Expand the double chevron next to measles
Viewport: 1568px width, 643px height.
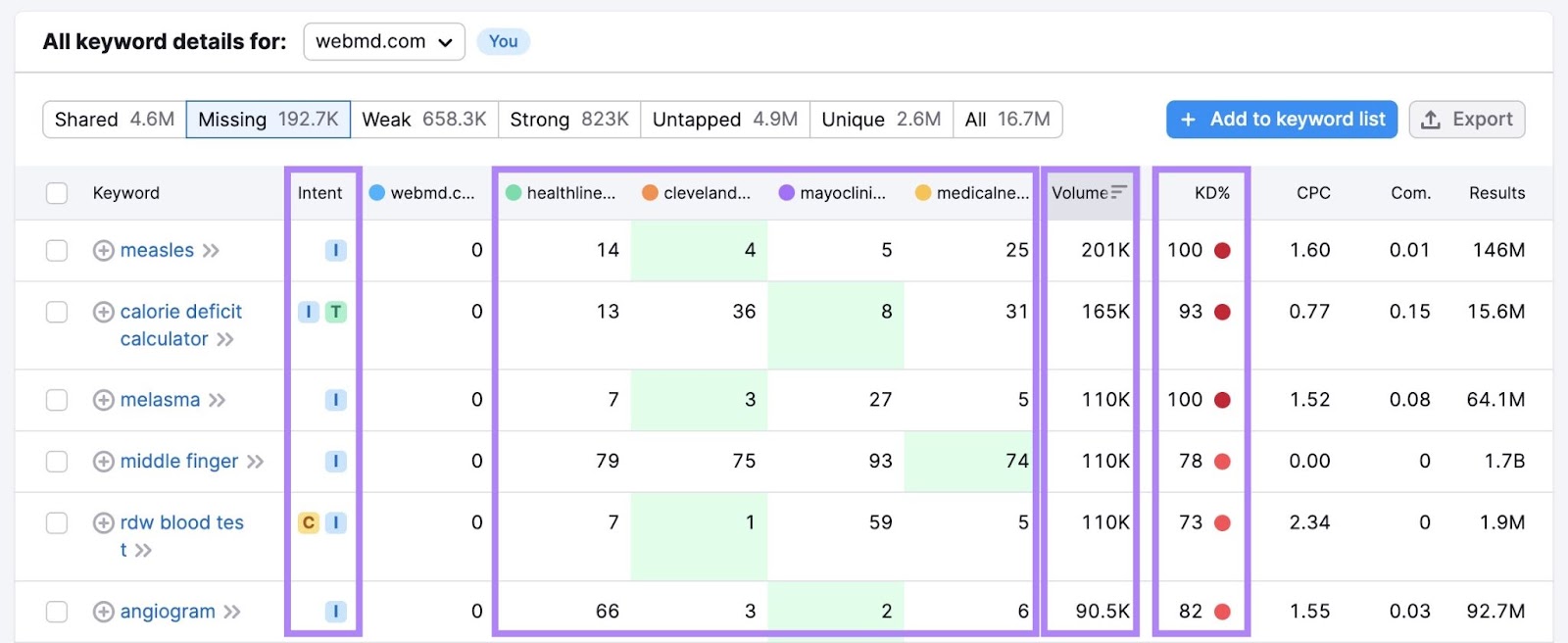pos(211,251)
